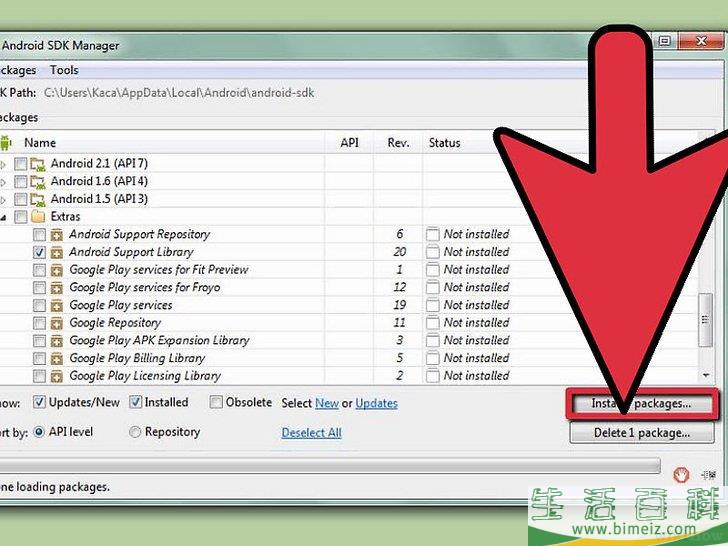Click package icon for Google Play APK Expansion Library

tap(57, 341)
